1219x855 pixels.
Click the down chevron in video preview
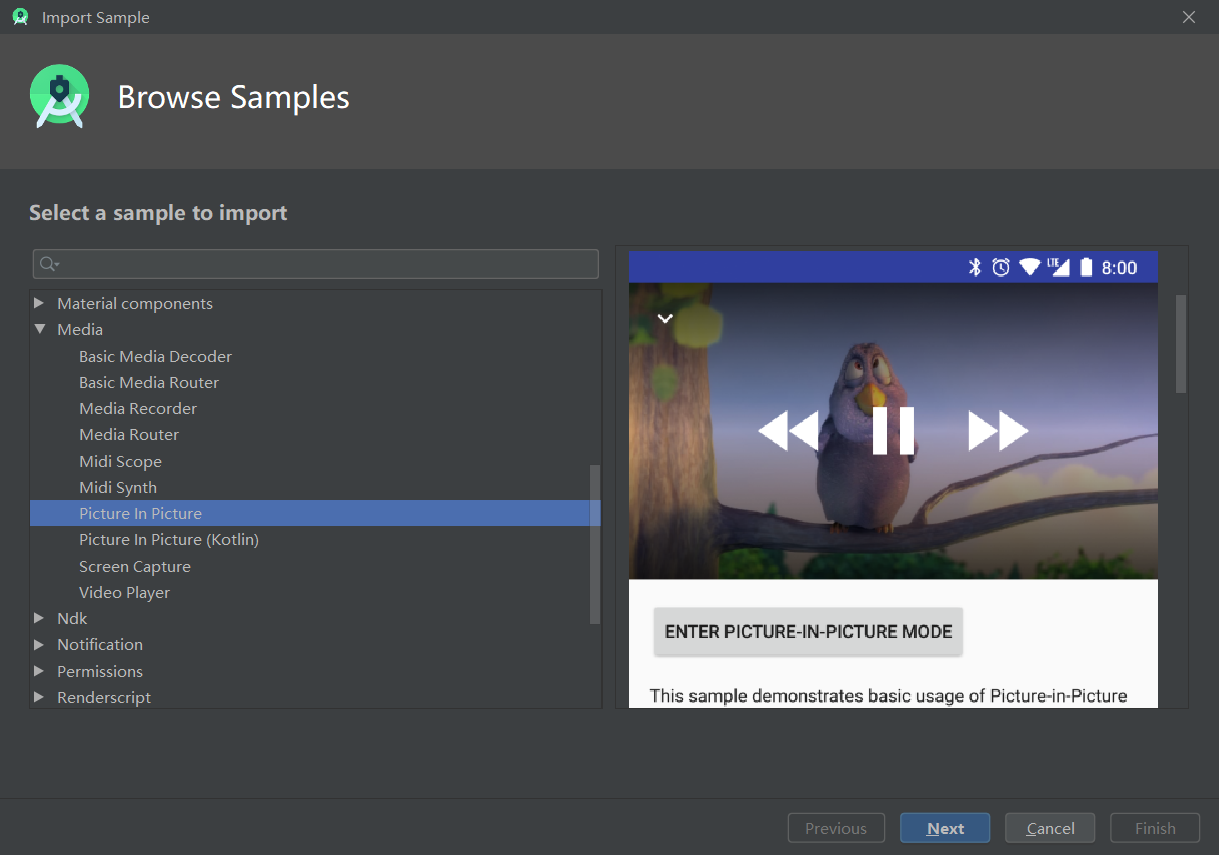pos(665,318)
